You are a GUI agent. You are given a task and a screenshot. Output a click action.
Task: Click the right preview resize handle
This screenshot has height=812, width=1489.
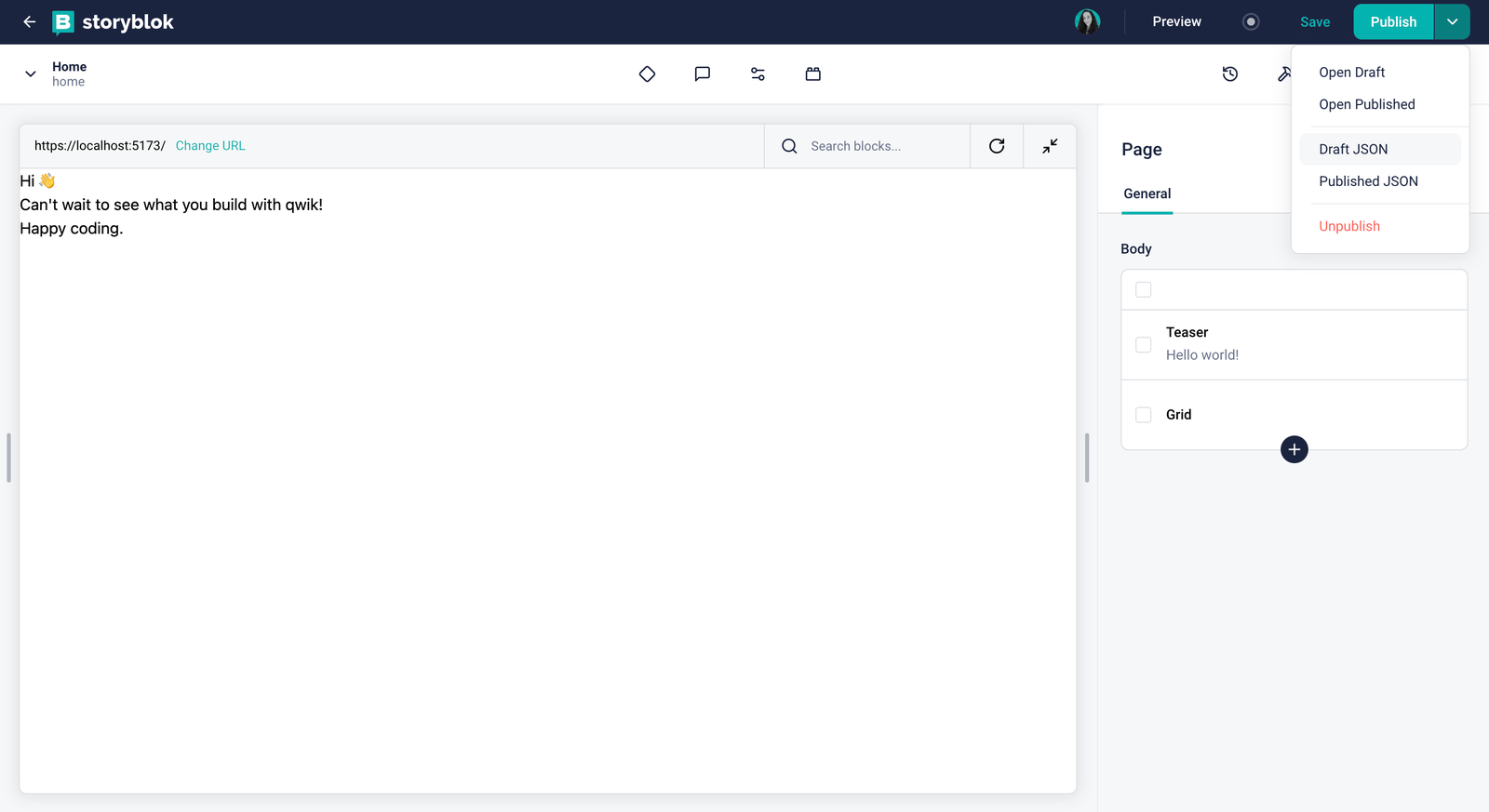(x=1087, y=458)
